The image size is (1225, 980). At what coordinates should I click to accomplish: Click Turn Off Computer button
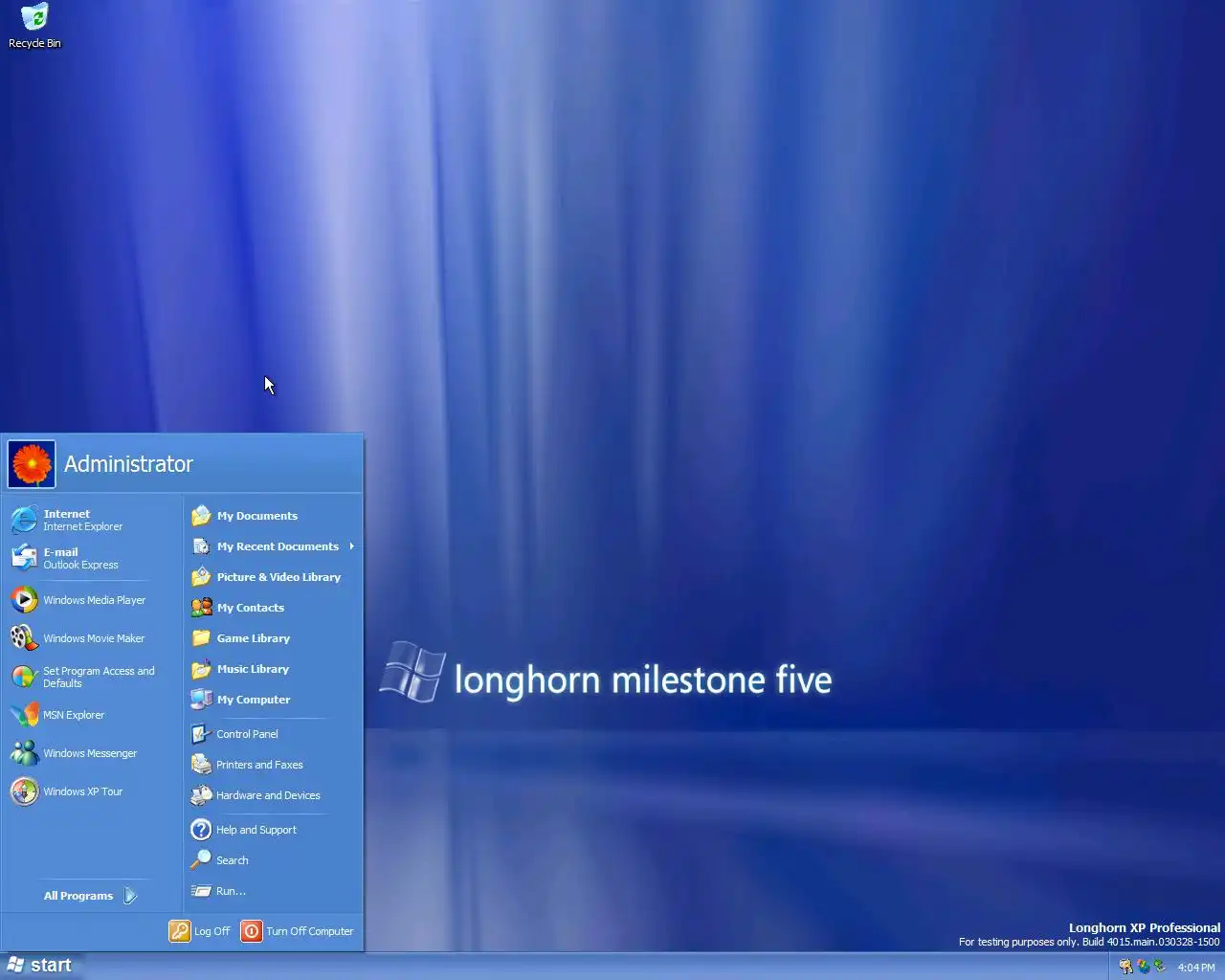tap(298, 931)
